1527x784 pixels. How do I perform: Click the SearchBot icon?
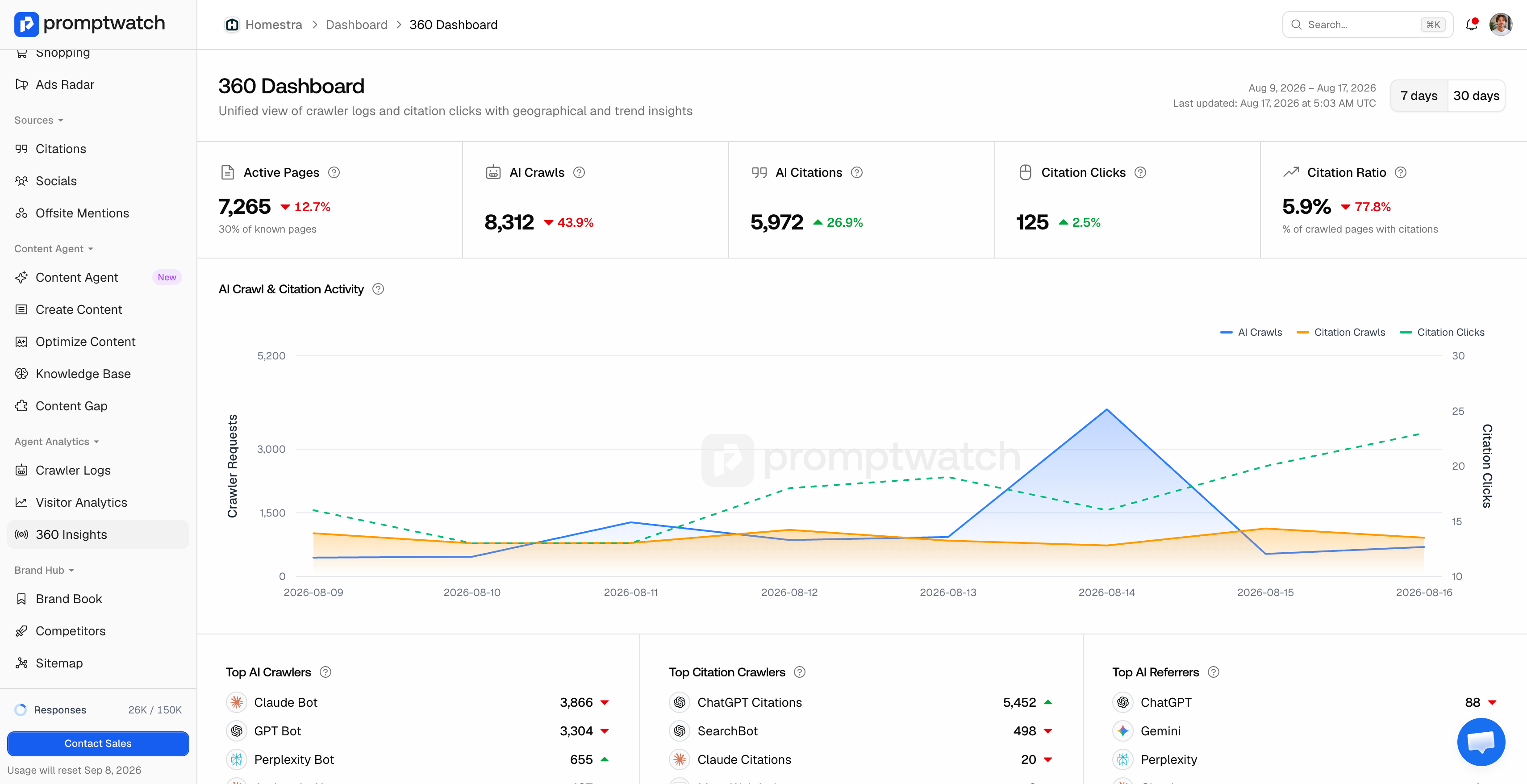click(x=679, y=731)
